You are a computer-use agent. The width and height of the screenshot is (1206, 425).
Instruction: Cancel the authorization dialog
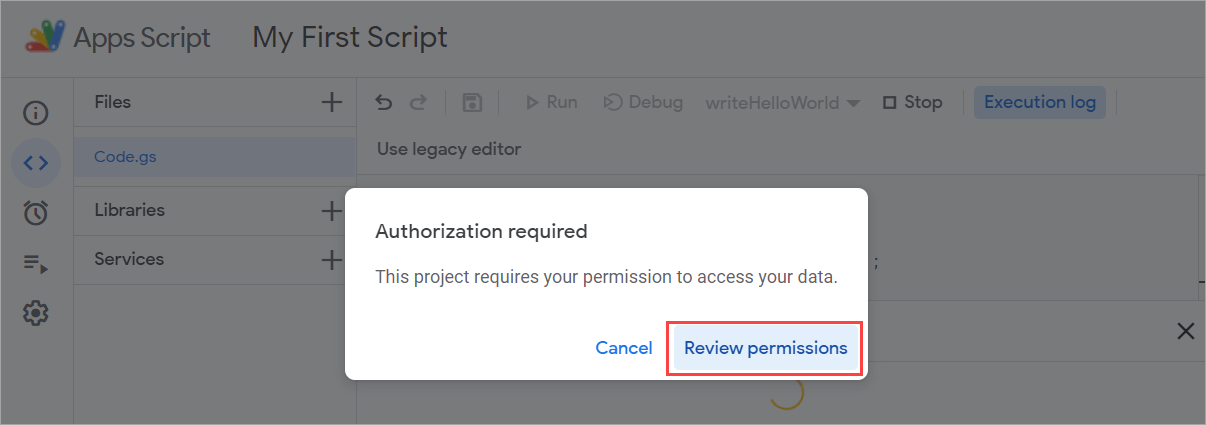tap(624, 348)
